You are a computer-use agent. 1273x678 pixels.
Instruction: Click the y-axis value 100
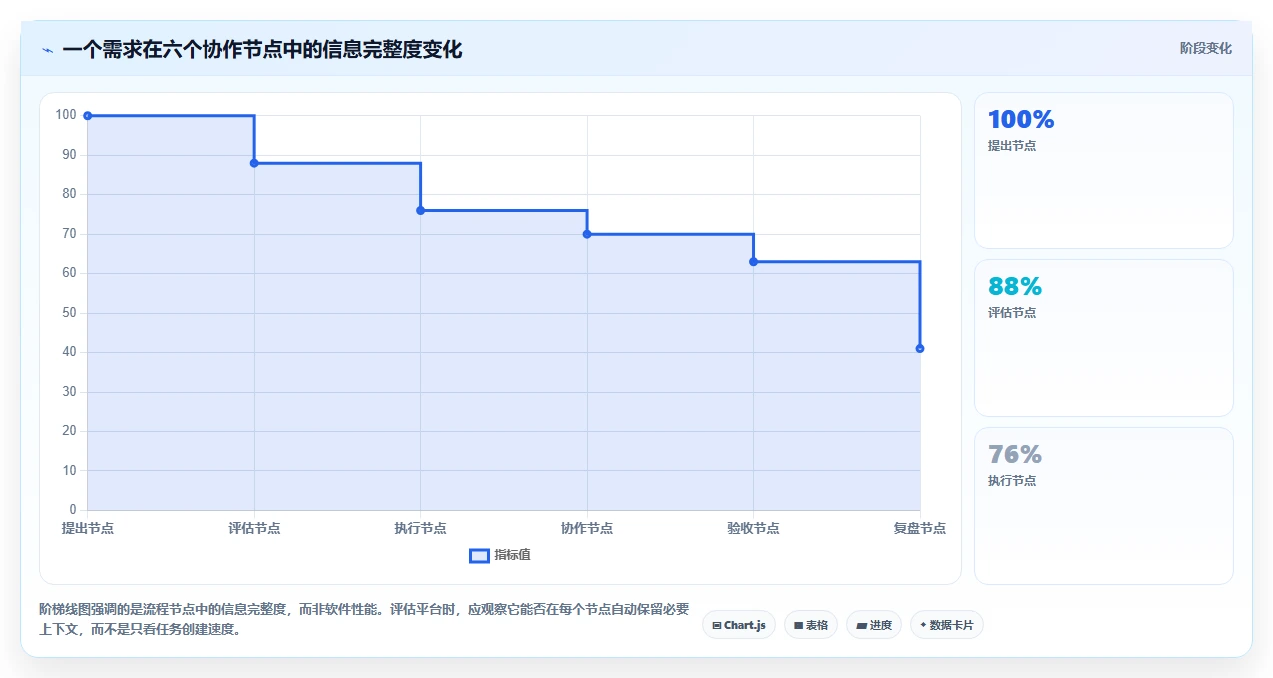pyautogui.click(x=66, y=115)
